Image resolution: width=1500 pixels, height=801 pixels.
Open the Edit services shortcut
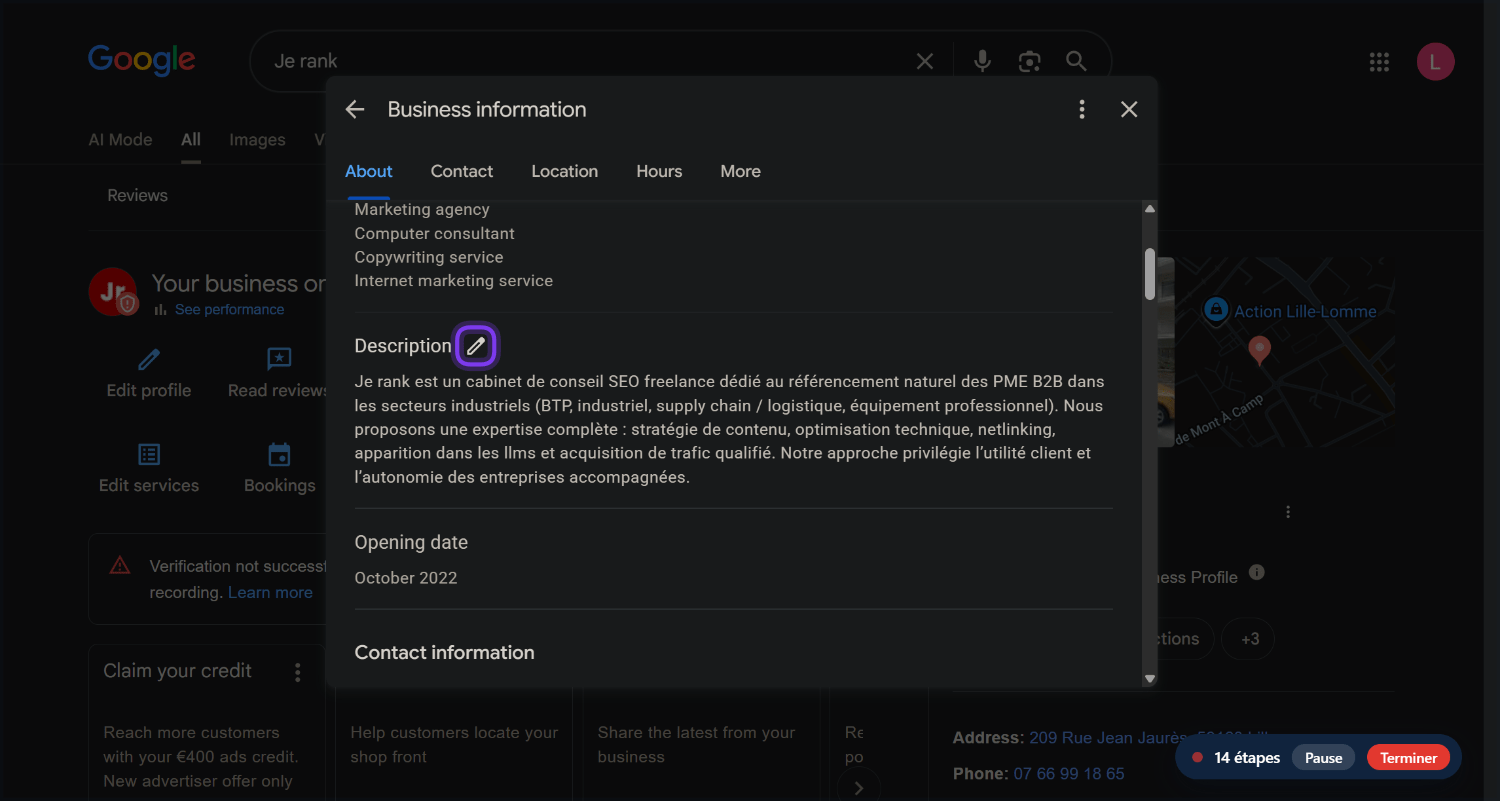(149, 470)
